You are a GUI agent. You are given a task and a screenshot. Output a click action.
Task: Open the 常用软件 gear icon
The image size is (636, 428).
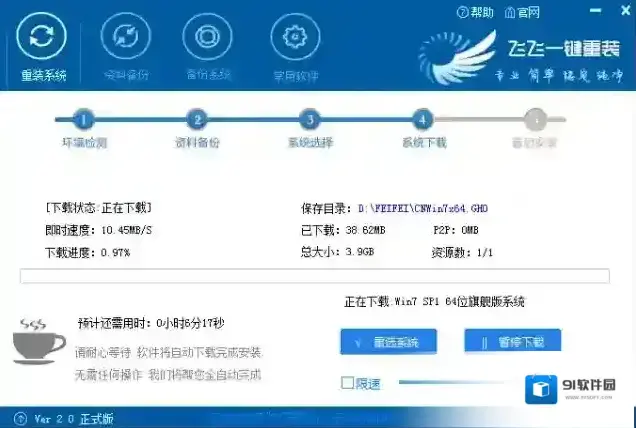pyautogui.click(x=294, y=40)
